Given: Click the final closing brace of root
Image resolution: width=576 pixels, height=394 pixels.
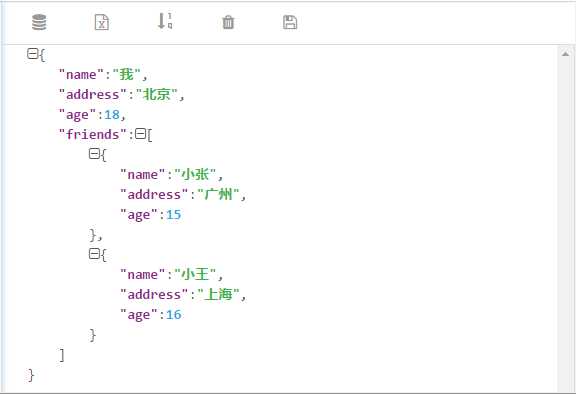Looking at the screenshot, I should point(31,375).
